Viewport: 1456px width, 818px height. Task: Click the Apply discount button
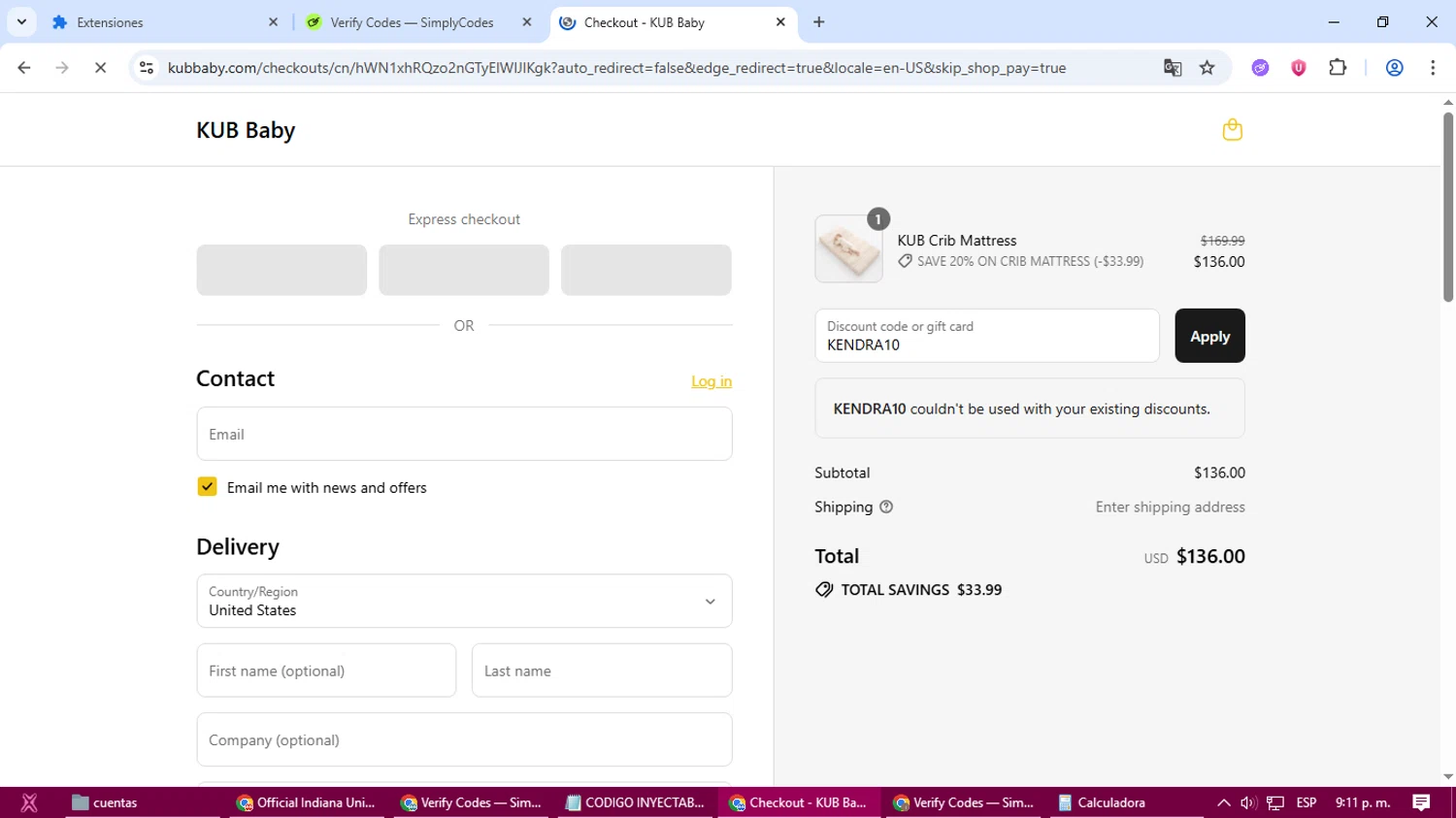tap(1209, 336)
